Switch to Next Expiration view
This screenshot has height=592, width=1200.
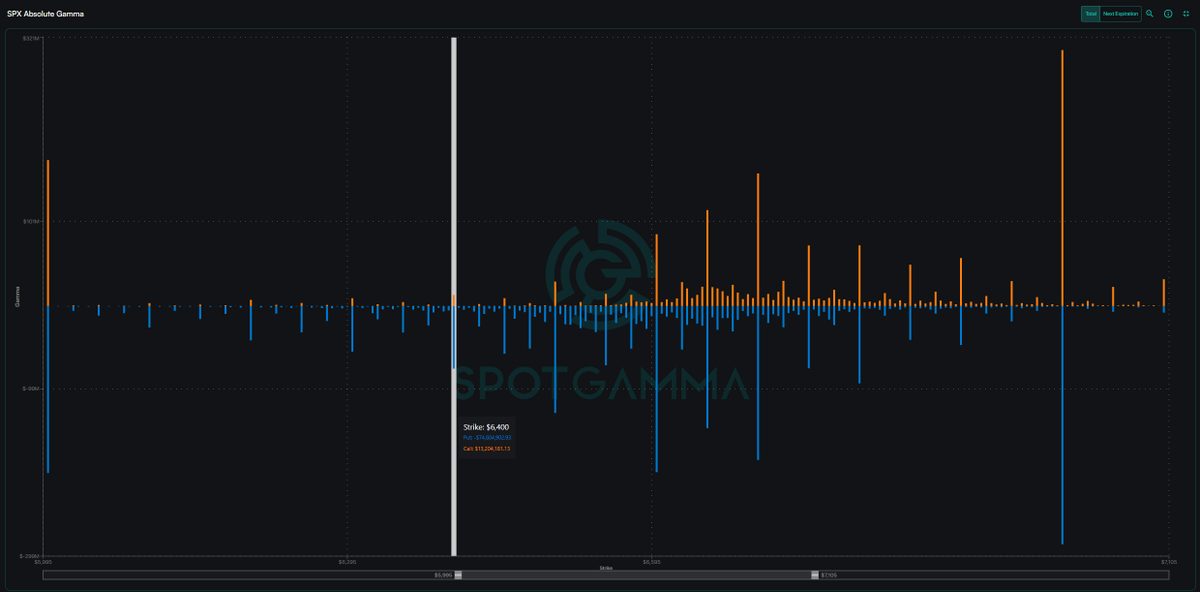(x=1121, y=14)
